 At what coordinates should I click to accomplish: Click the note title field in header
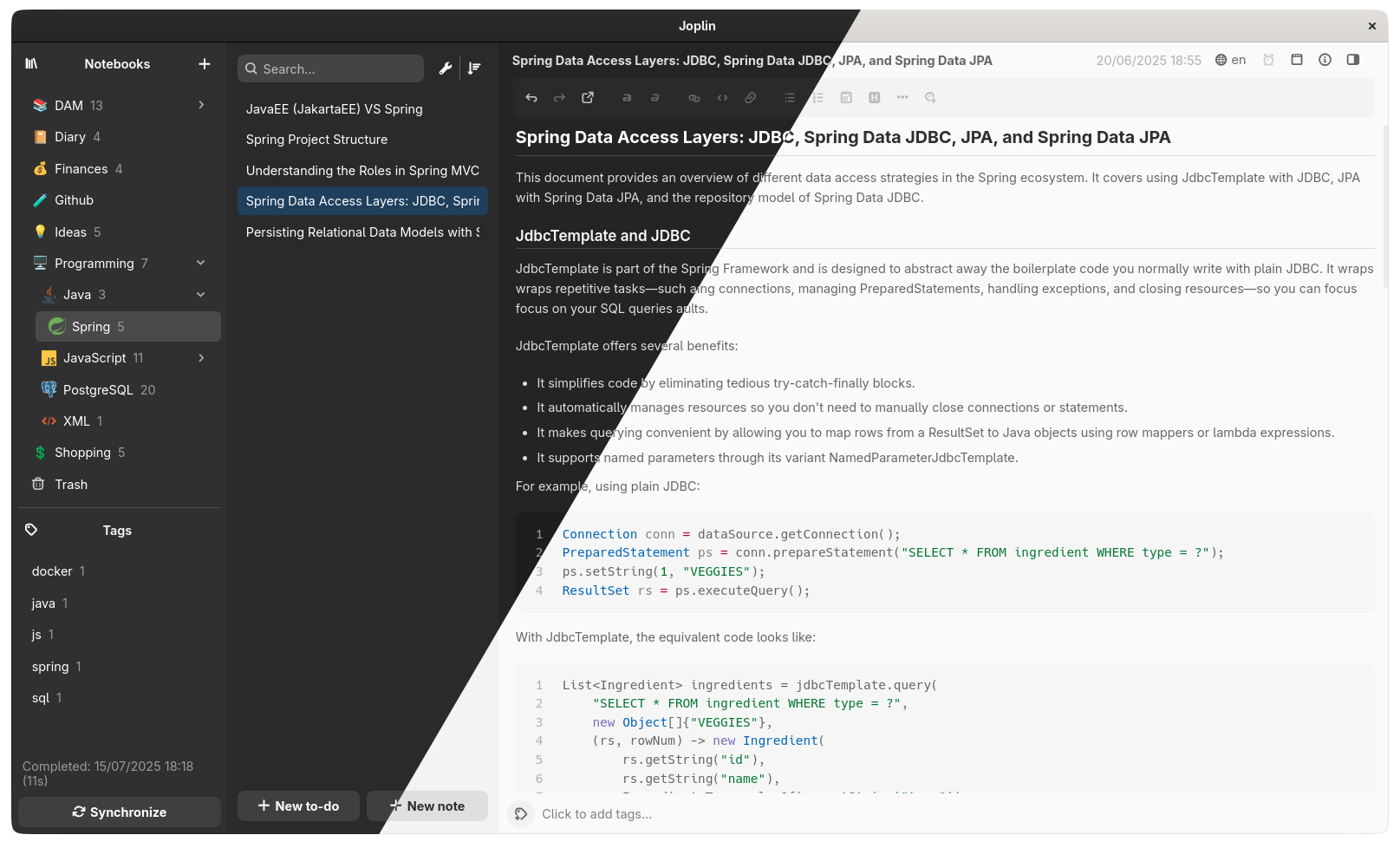tap(752, 61)
